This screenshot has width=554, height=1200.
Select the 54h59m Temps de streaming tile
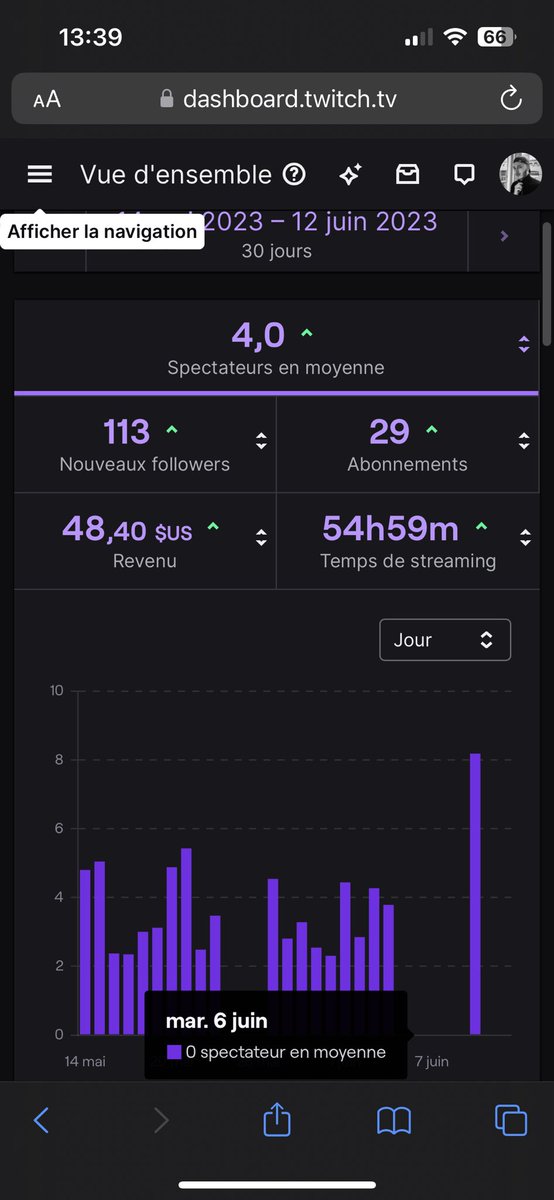[x=407, y=541]
